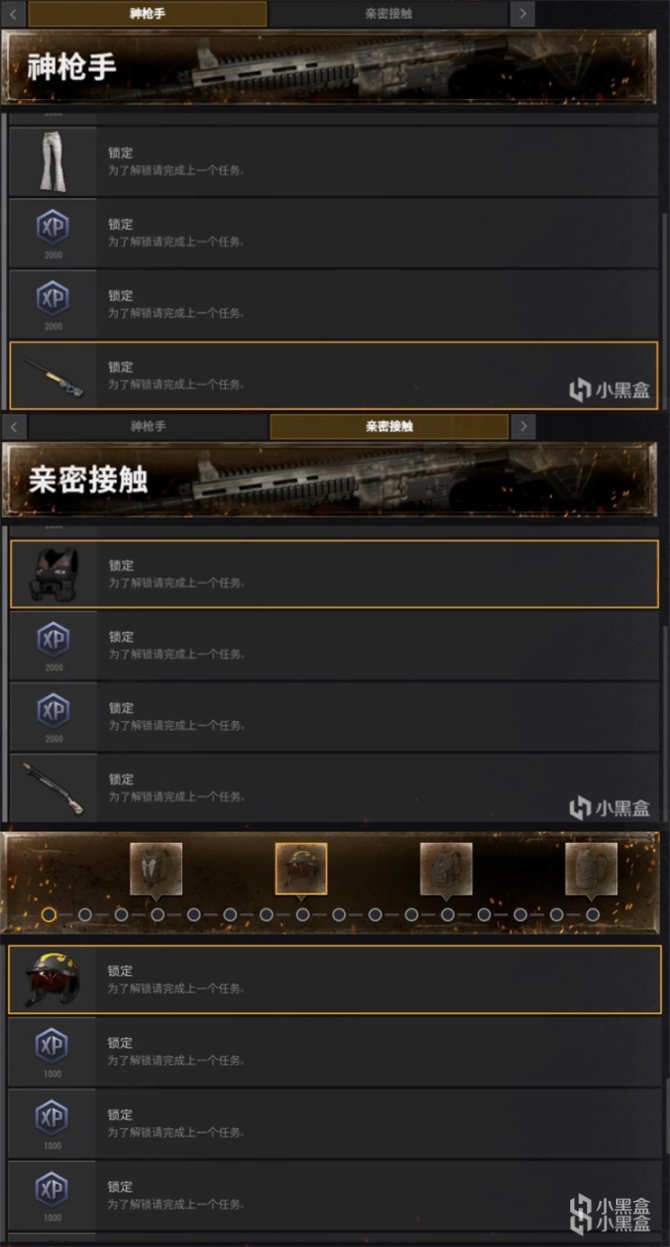670x1247 pixels.
Task: Click the right arrow in the top tab bar
Action: (523, 13)
